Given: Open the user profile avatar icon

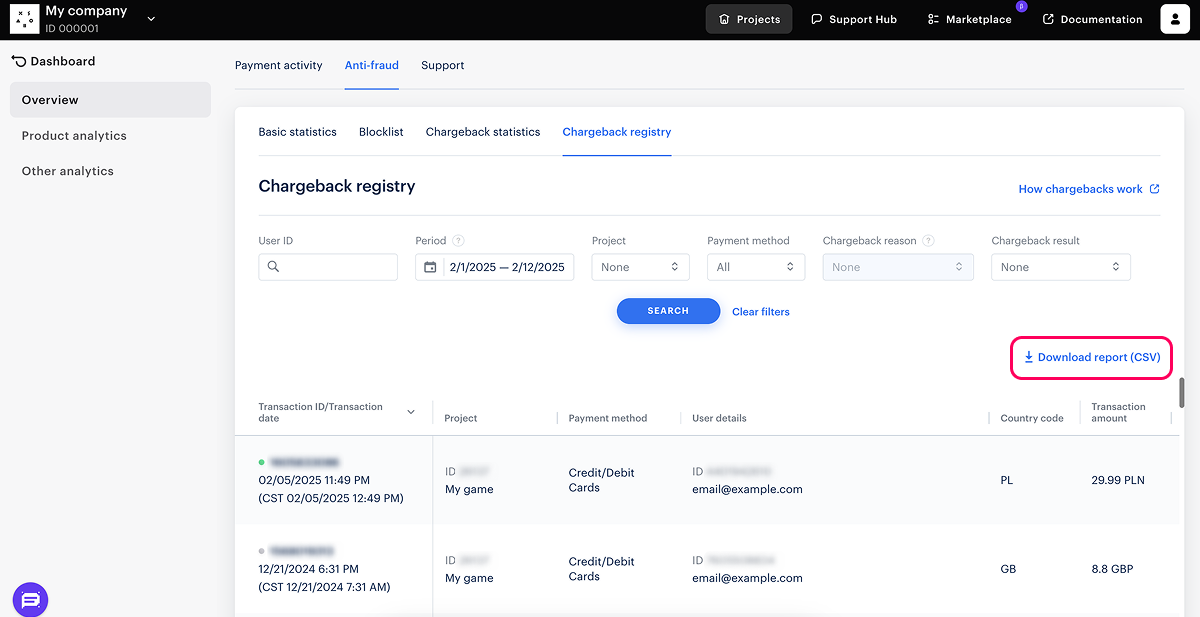Looking at the screenshot, I should pyautogui.click(x=1174, y=19).
